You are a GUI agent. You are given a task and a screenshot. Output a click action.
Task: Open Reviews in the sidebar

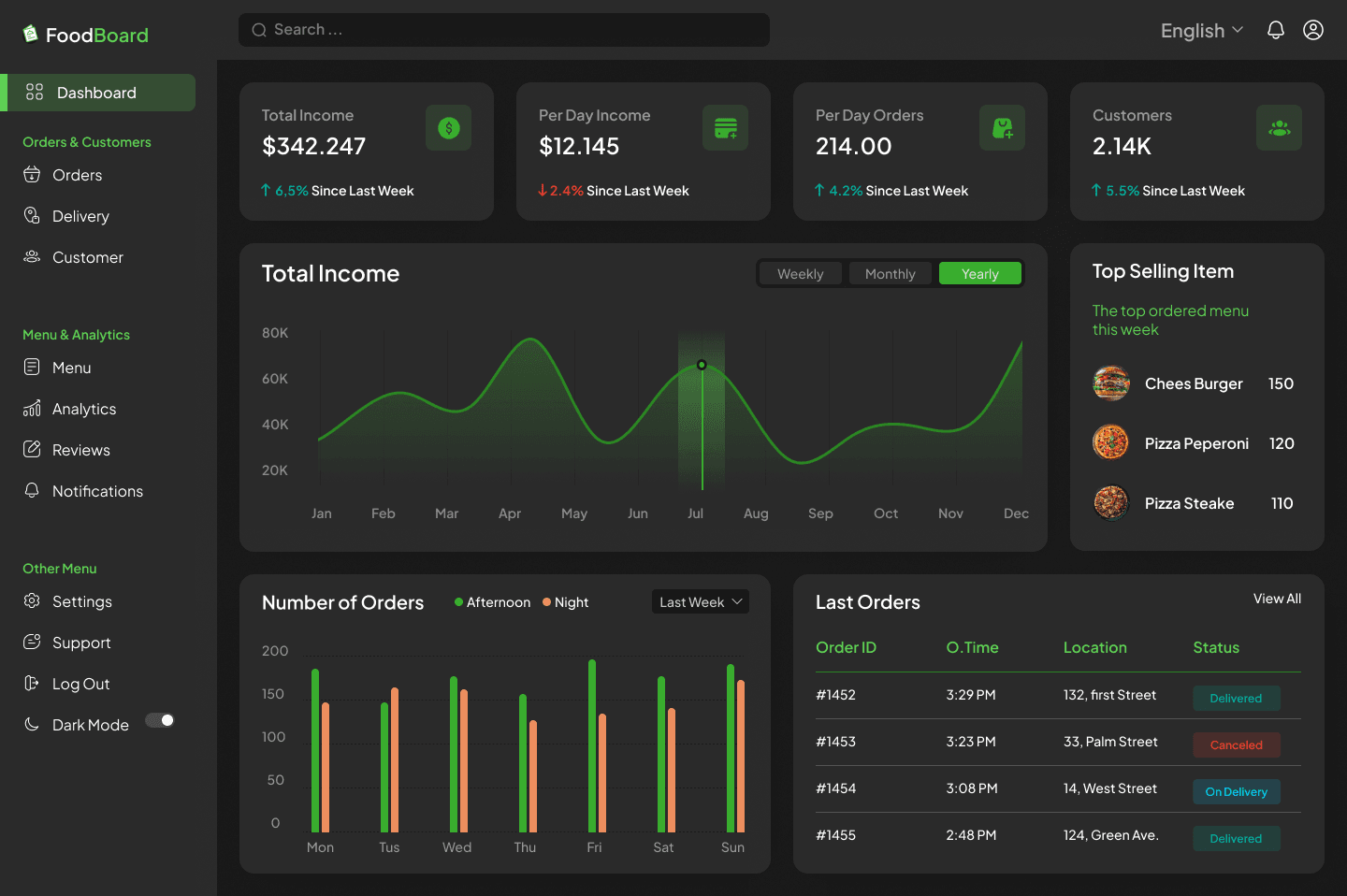(80, 450)
